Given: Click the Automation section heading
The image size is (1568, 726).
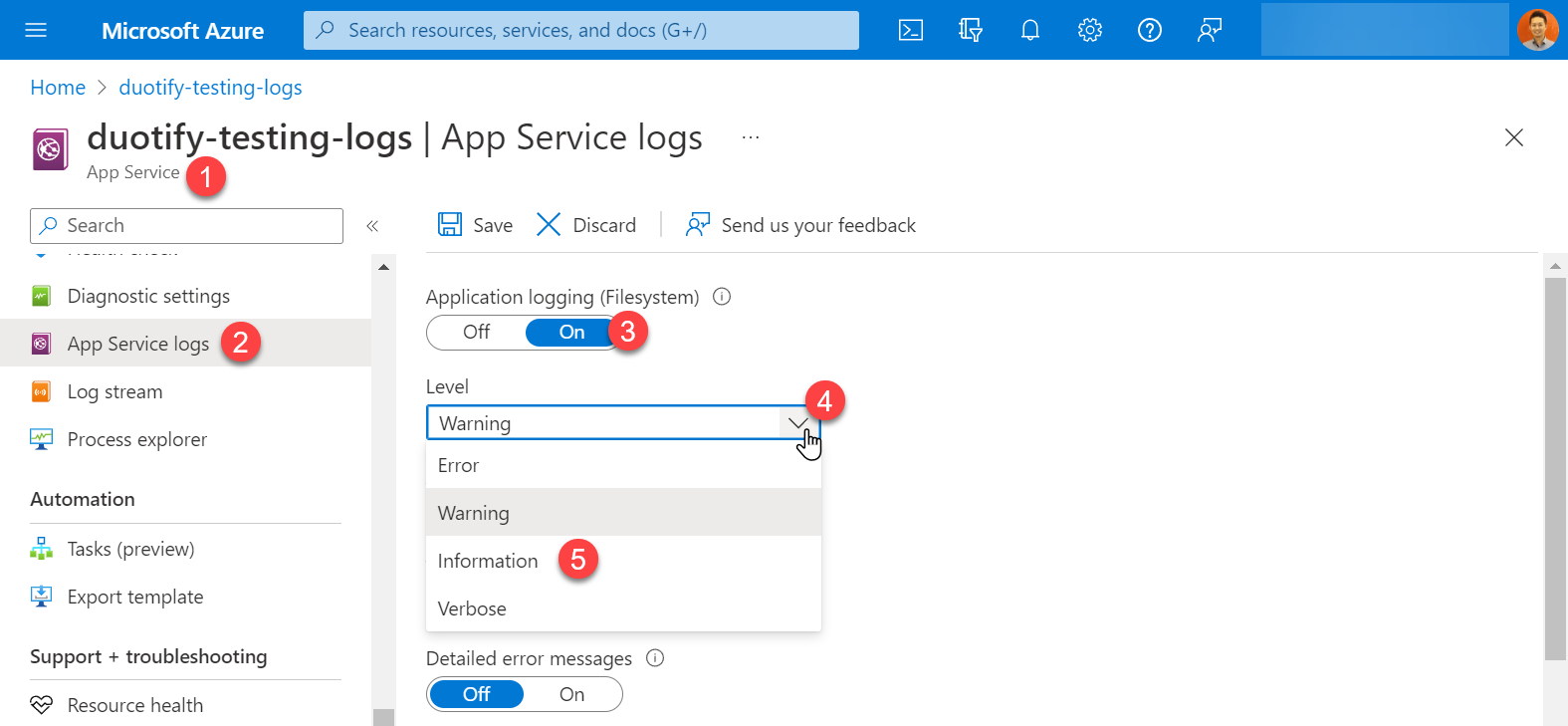Looking at the screenshot, I should tap(83, 499).
